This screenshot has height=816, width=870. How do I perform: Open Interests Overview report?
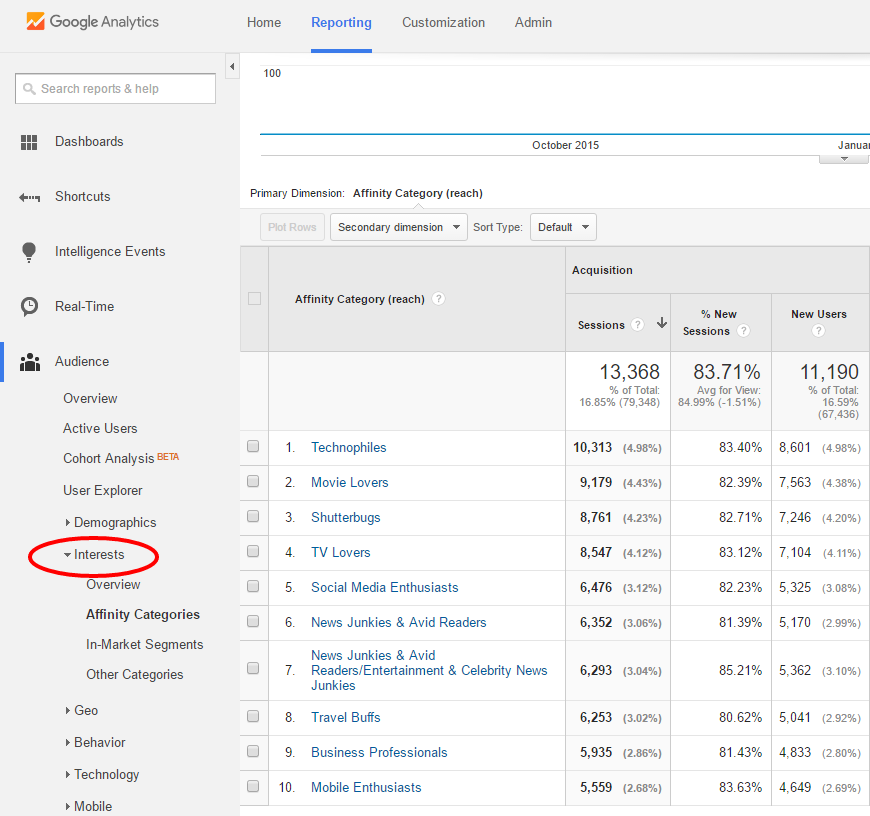point(113,585)
